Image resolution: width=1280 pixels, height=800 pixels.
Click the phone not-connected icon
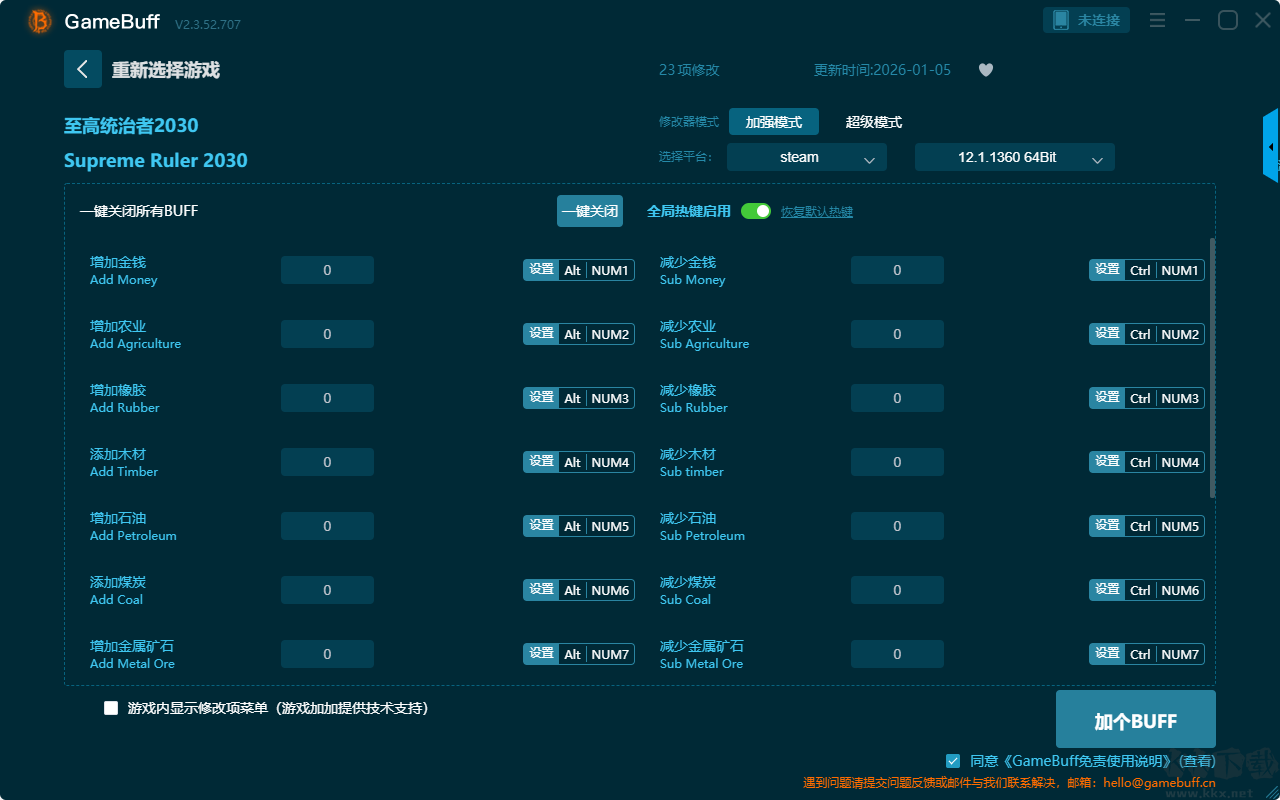pyautogui.click(x=1061, y=20)
